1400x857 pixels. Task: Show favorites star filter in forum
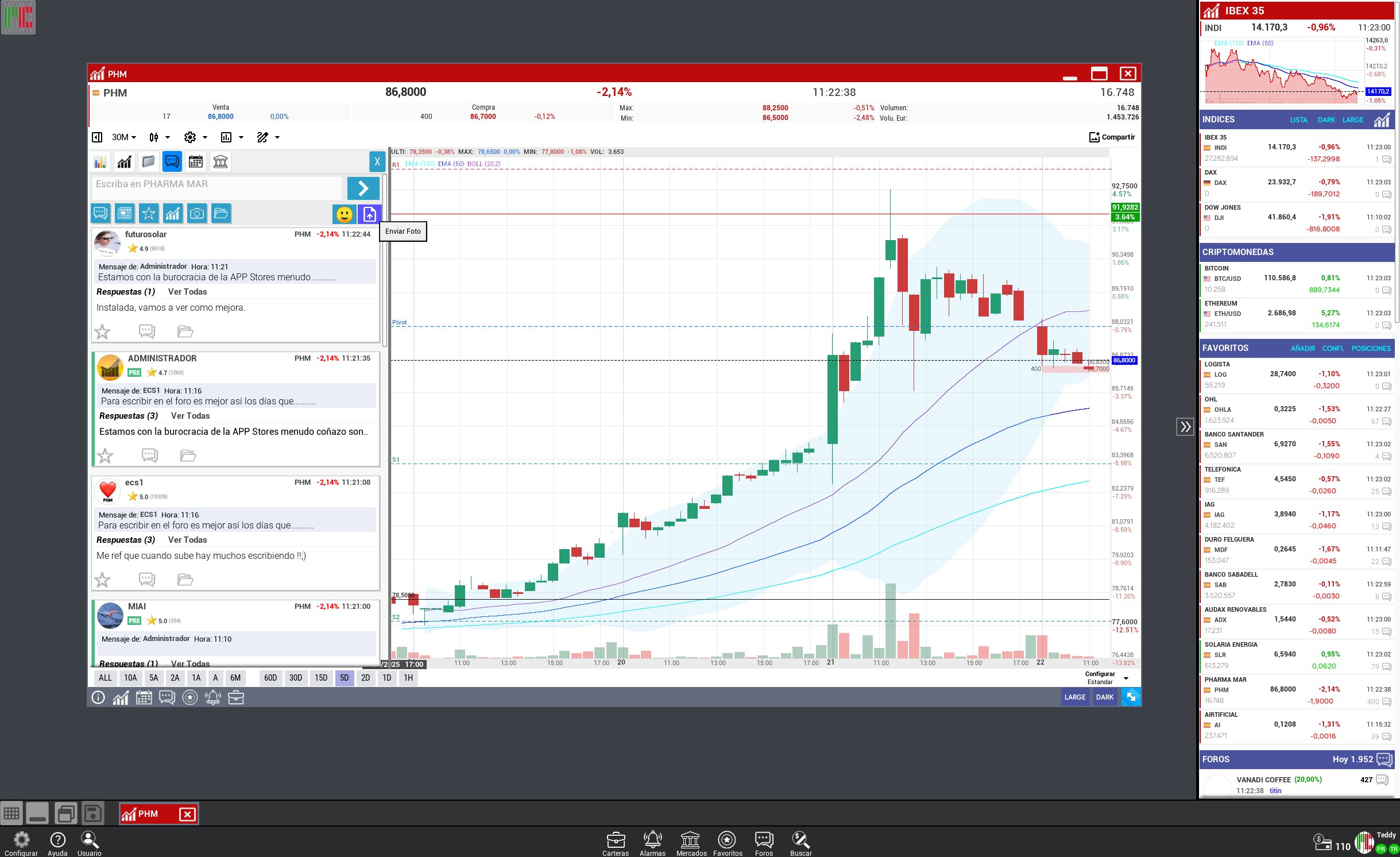coord(148,214)
